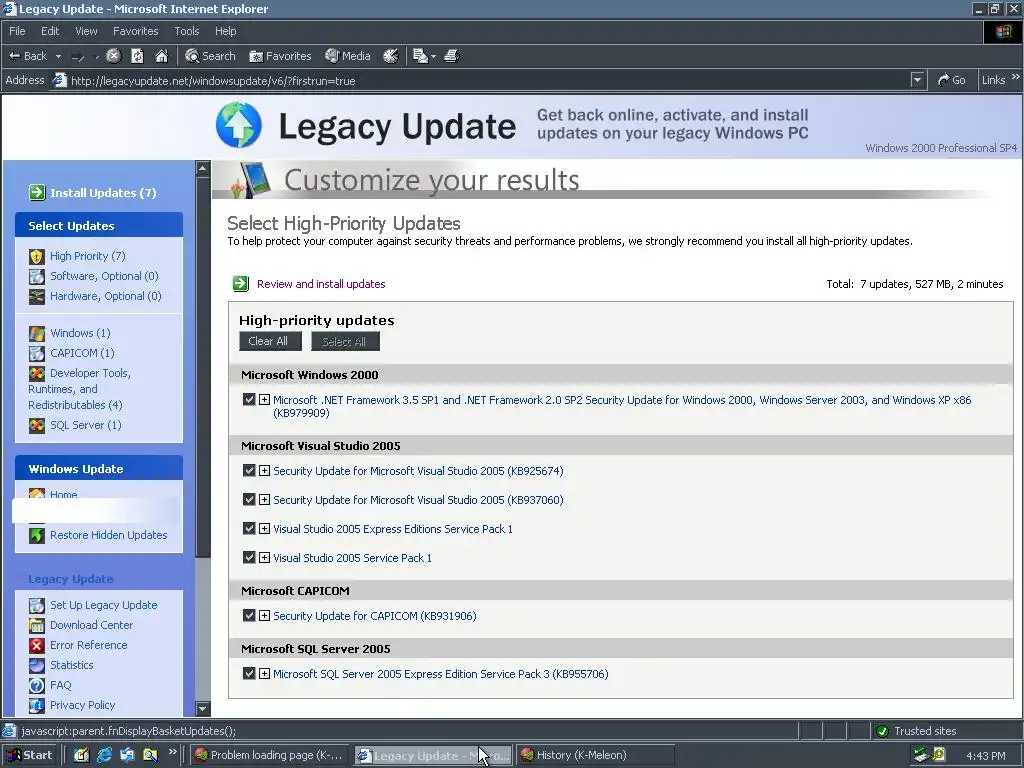Click the Back navigation button

28,56
